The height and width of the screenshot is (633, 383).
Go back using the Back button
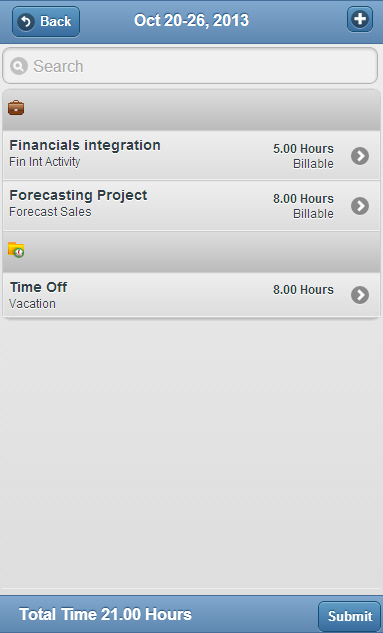click(x=46, y=21)
